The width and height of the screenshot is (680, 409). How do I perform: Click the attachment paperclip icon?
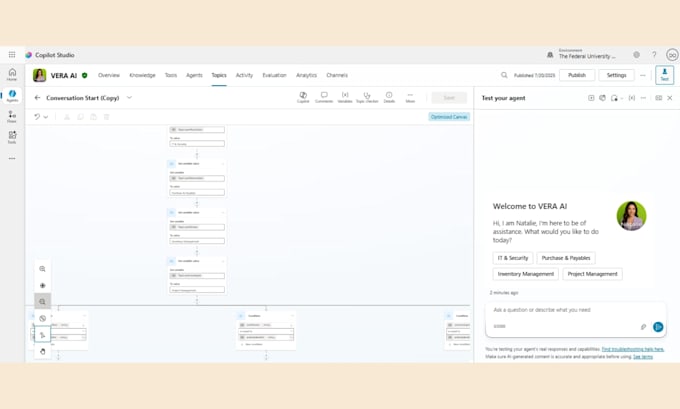click(644, 327)
